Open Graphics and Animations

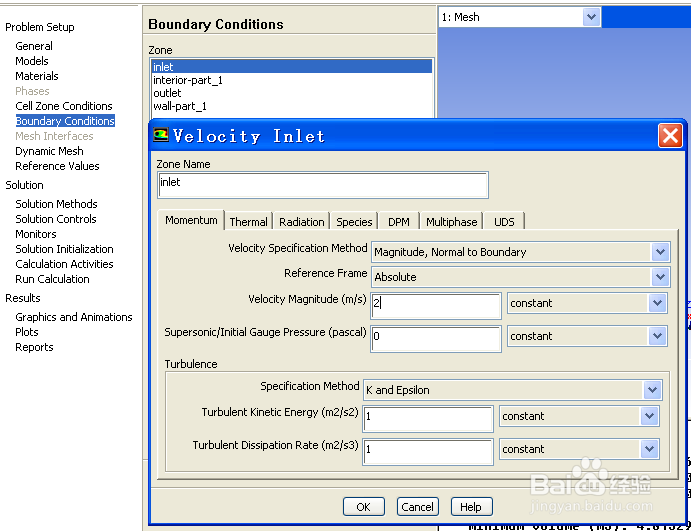[74, 316]
